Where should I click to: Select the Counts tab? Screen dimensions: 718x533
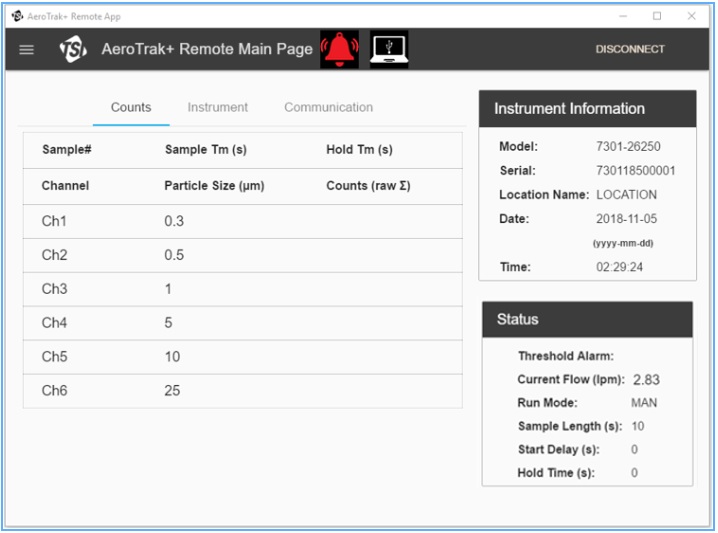click(131, 108)
